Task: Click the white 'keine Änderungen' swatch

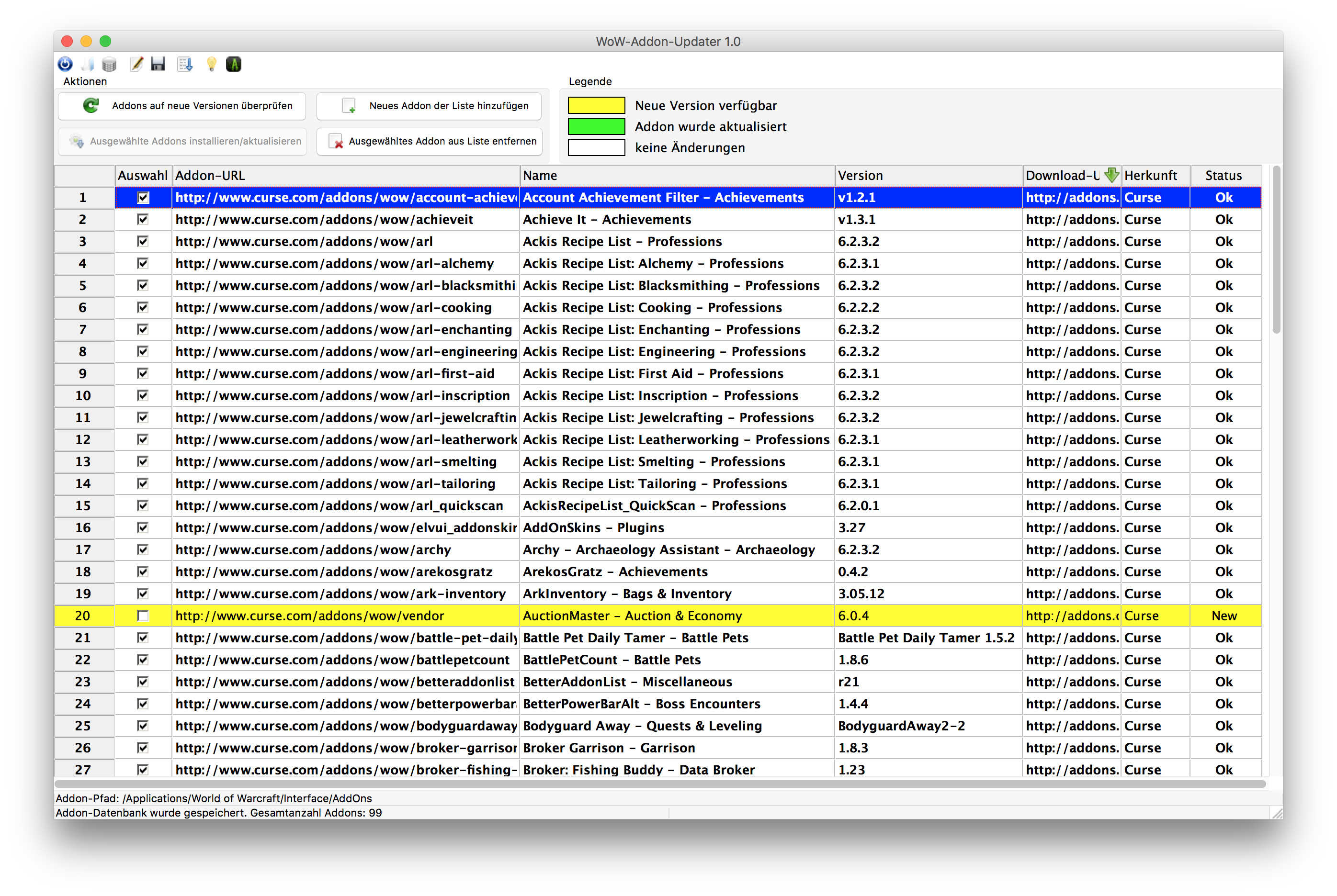Action: pos(596,147)
